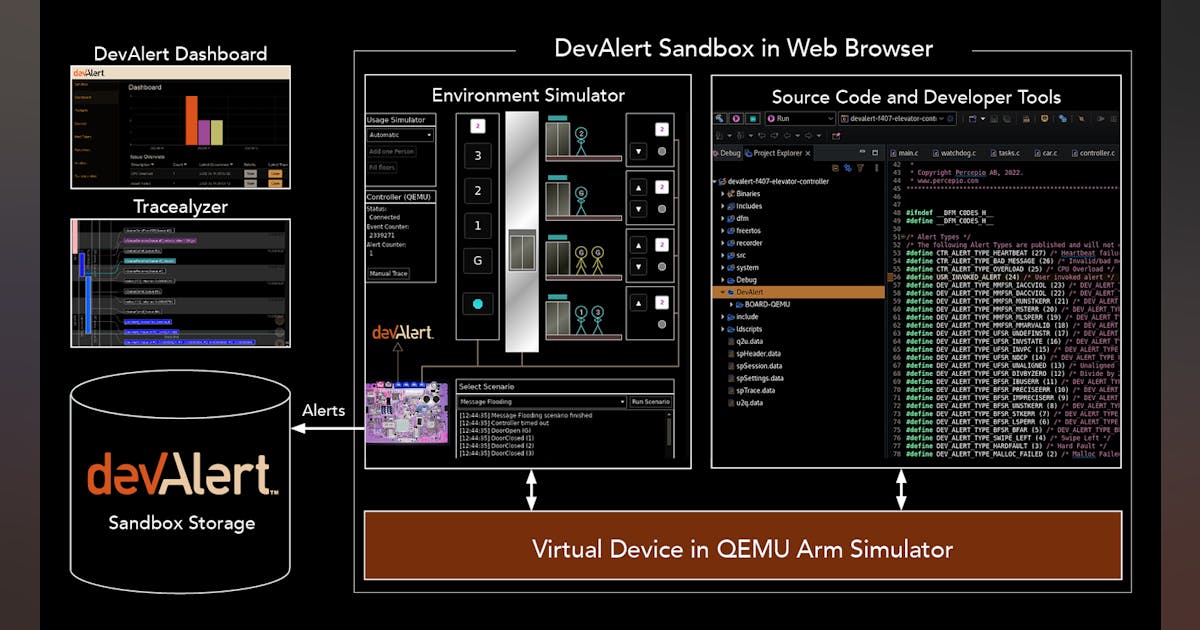Select ground floor G on elevator panel
Screen dimensions: 1200x630
[x=478, y=261]
